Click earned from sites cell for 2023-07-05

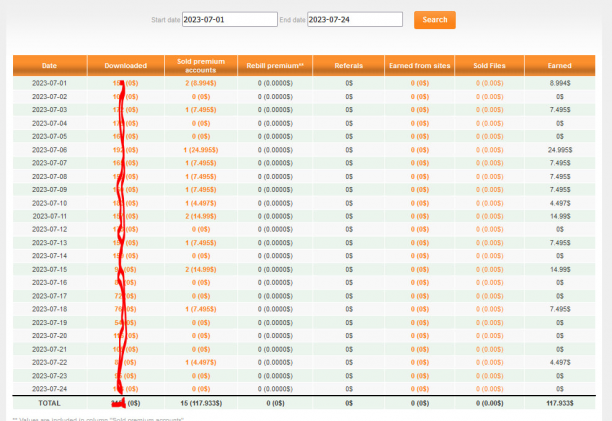click(420, 137)
